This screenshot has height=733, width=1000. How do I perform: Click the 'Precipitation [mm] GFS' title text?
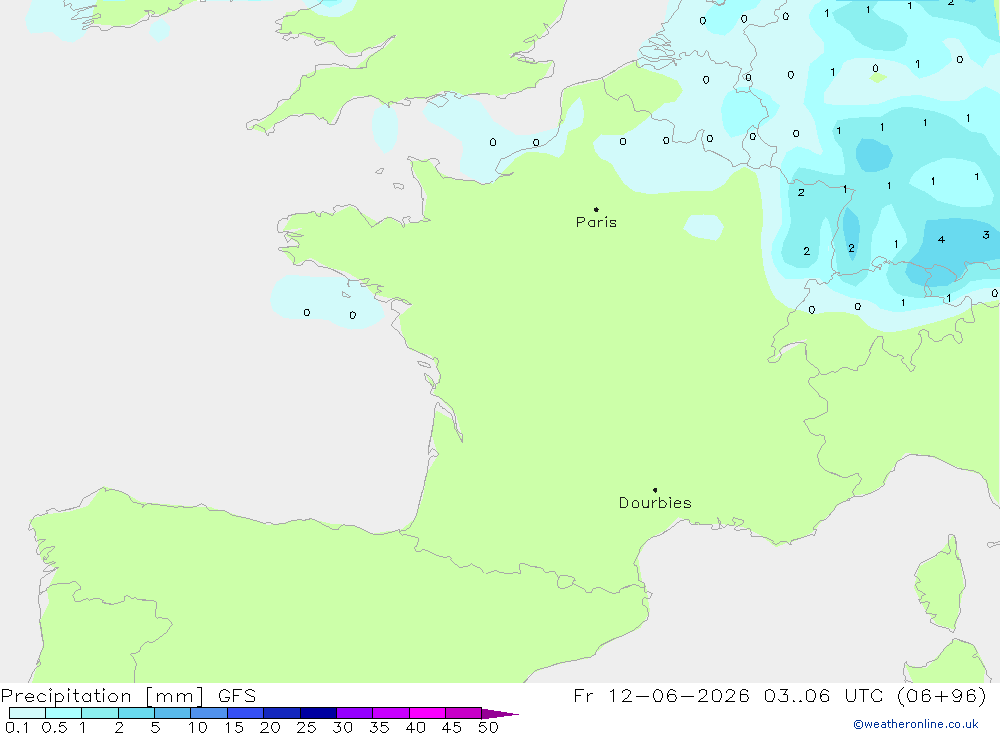(x=128, y=696)
